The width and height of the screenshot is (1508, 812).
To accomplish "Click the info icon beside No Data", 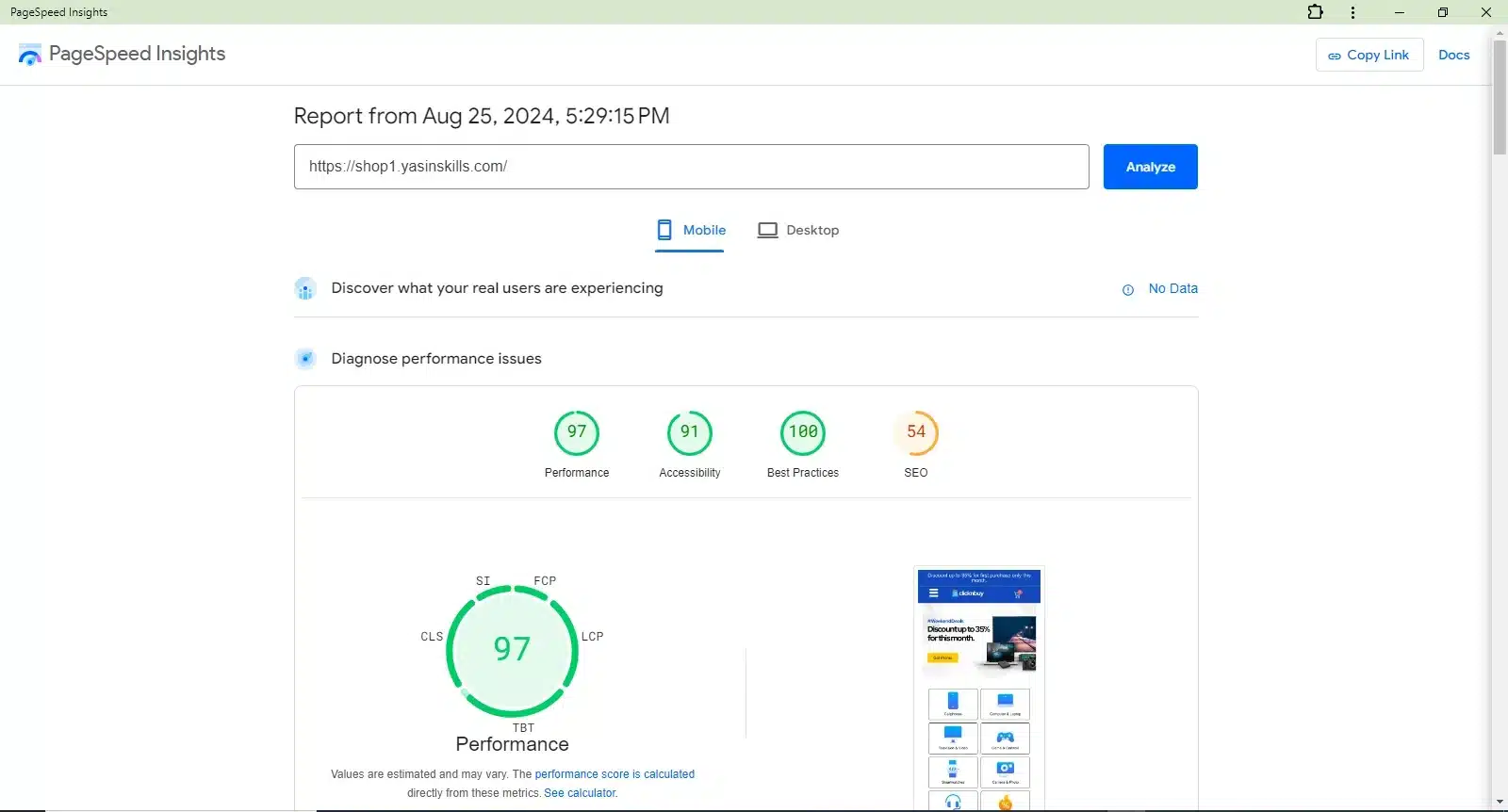I will point(1127,290).
